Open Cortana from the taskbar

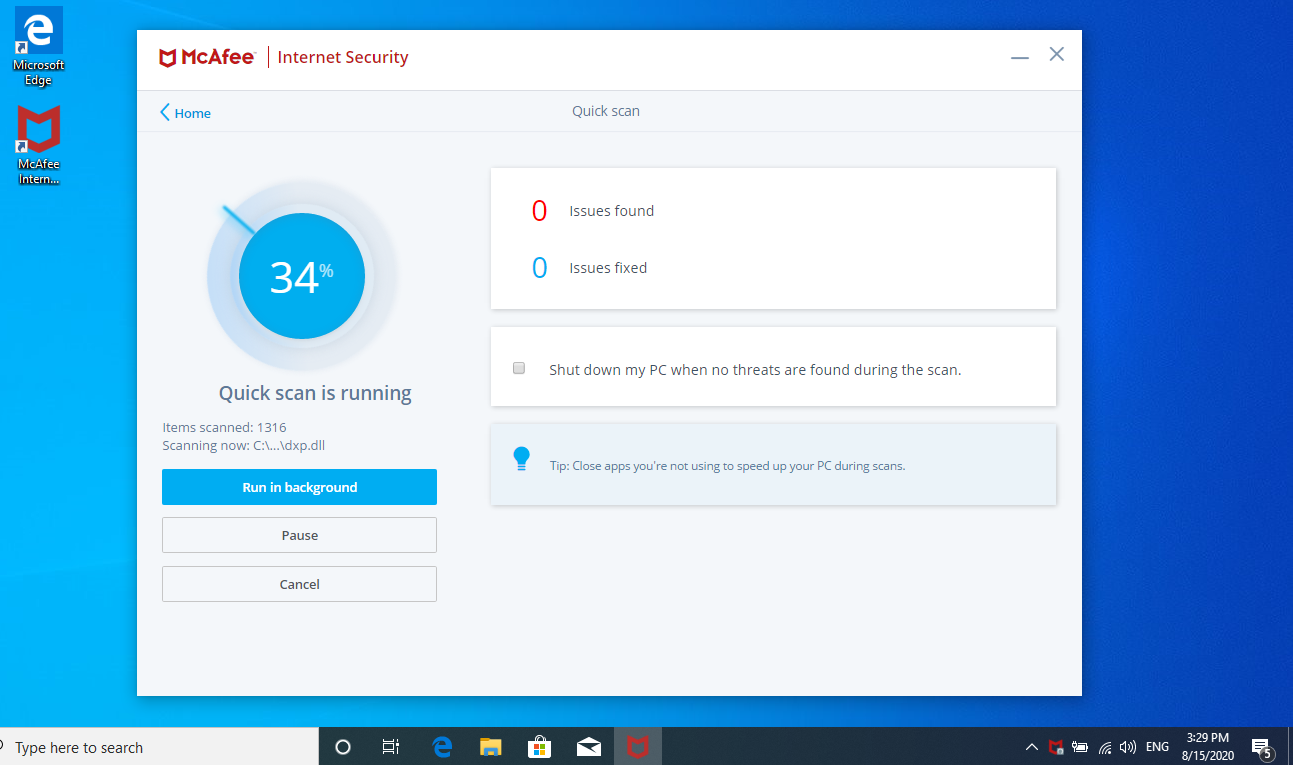point(343,747)
